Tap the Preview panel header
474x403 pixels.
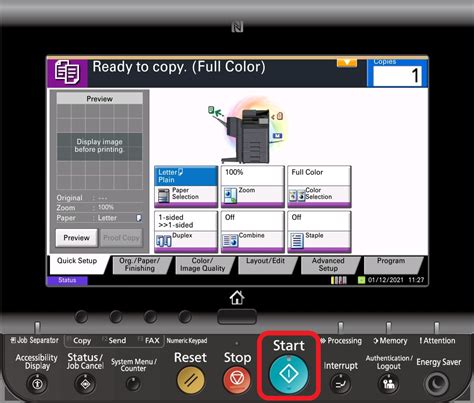(x=100, y=99)
